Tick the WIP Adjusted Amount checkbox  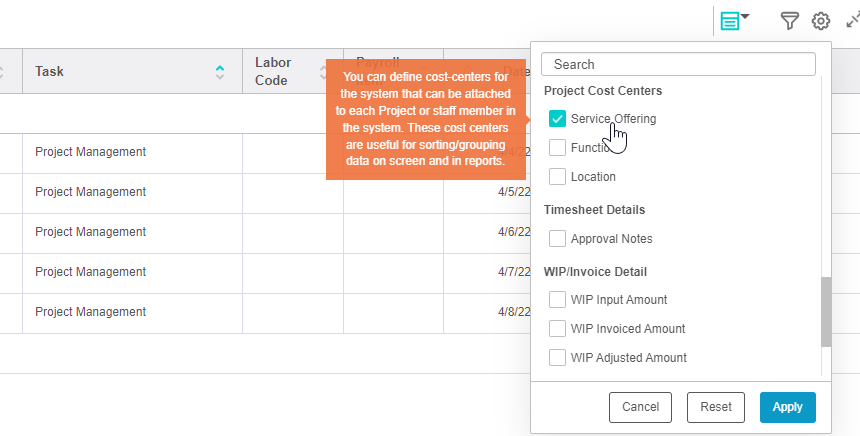click(557, 358)
